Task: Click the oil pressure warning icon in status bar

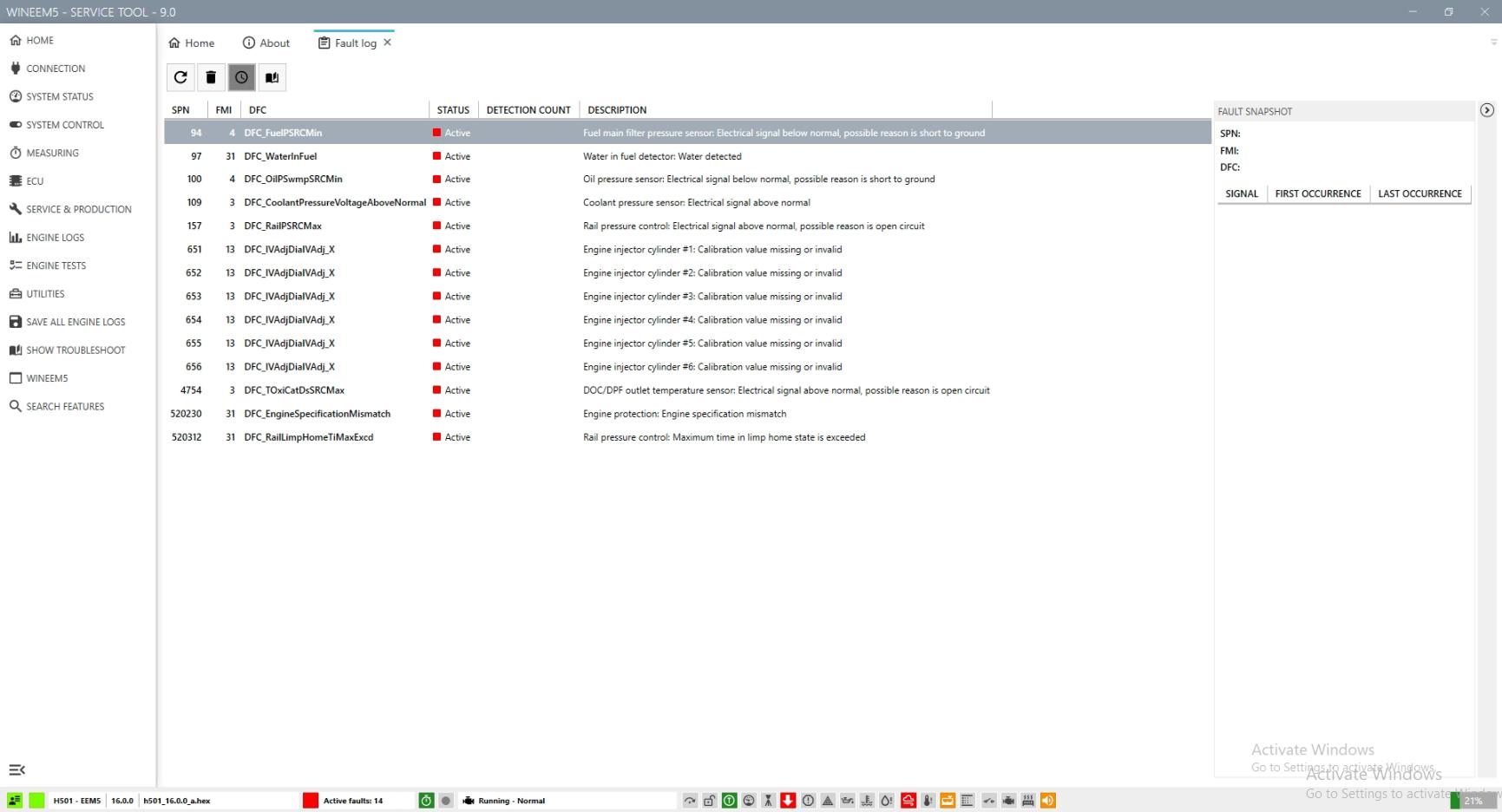Action: point(848,801)
